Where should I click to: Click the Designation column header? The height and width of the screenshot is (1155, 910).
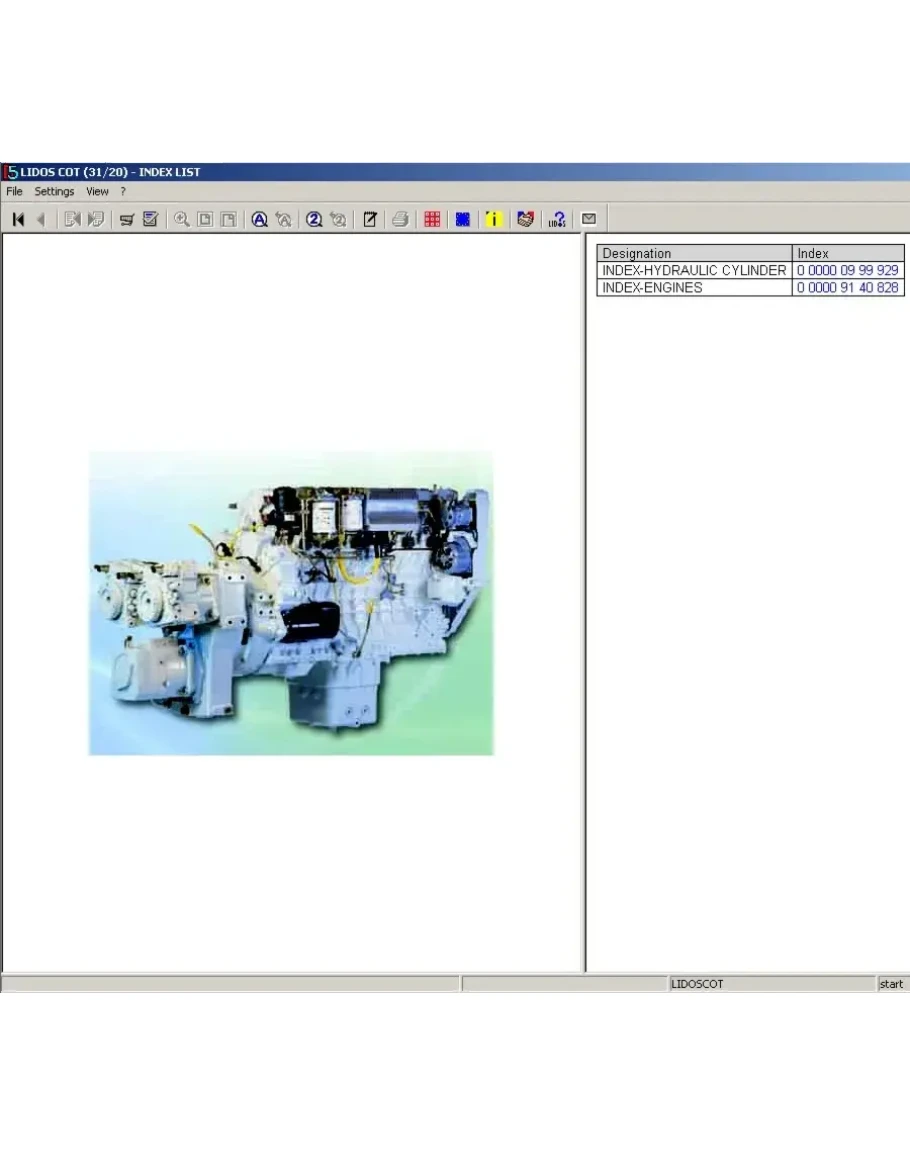[694, 254]
